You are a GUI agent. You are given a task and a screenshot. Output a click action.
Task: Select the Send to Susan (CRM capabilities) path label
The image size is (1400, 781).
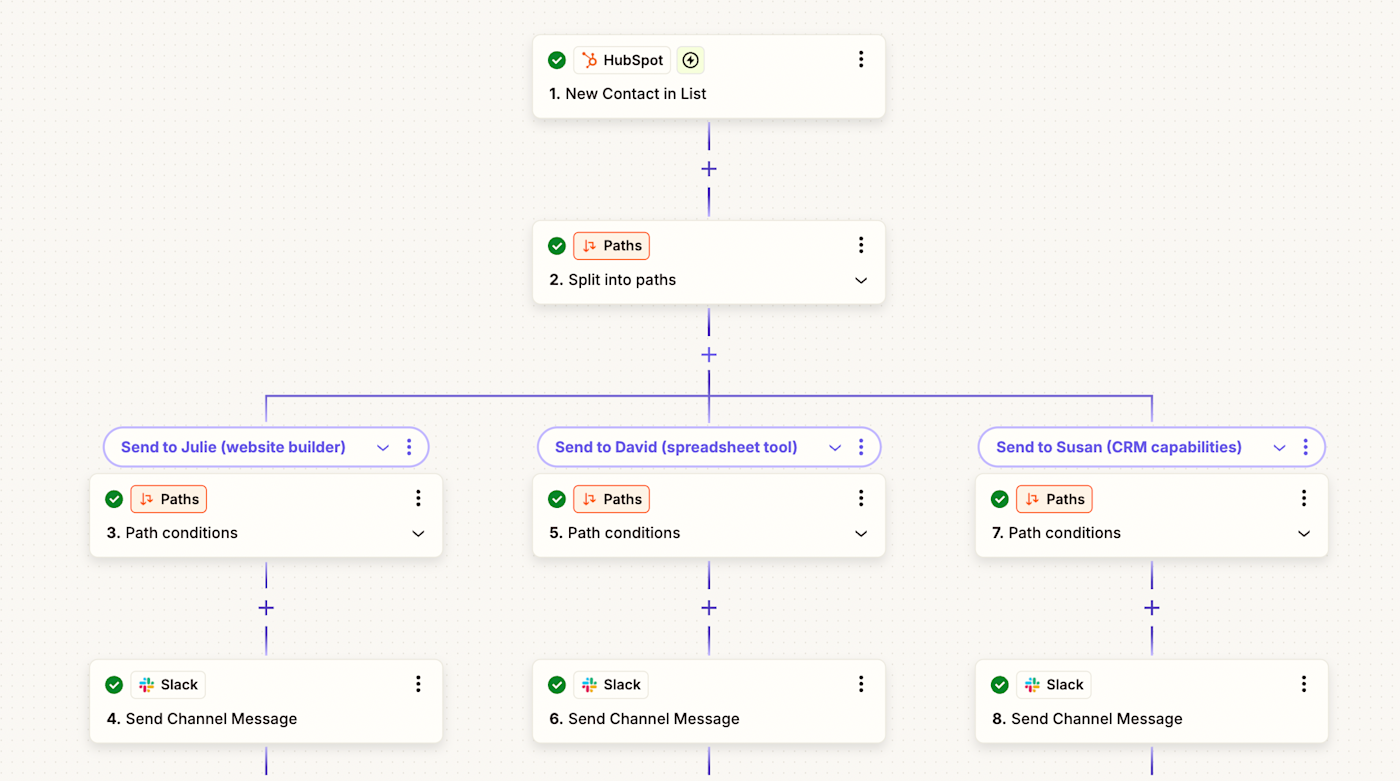point(1119,447)
